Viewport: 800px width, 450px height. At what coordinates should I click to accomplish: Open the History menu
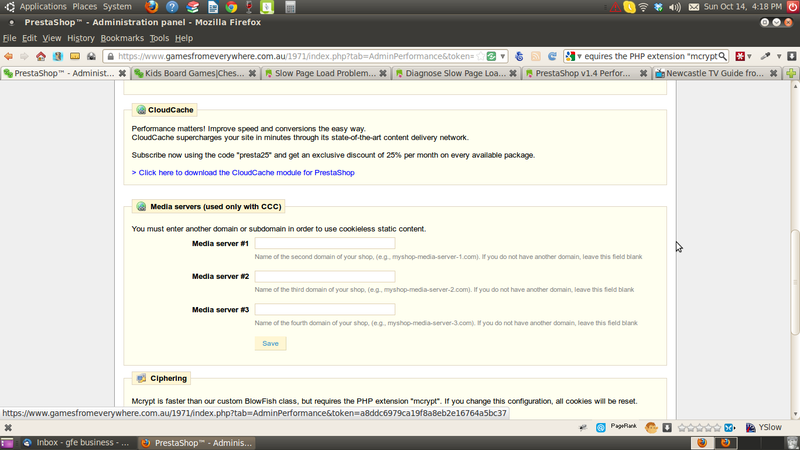81,38
